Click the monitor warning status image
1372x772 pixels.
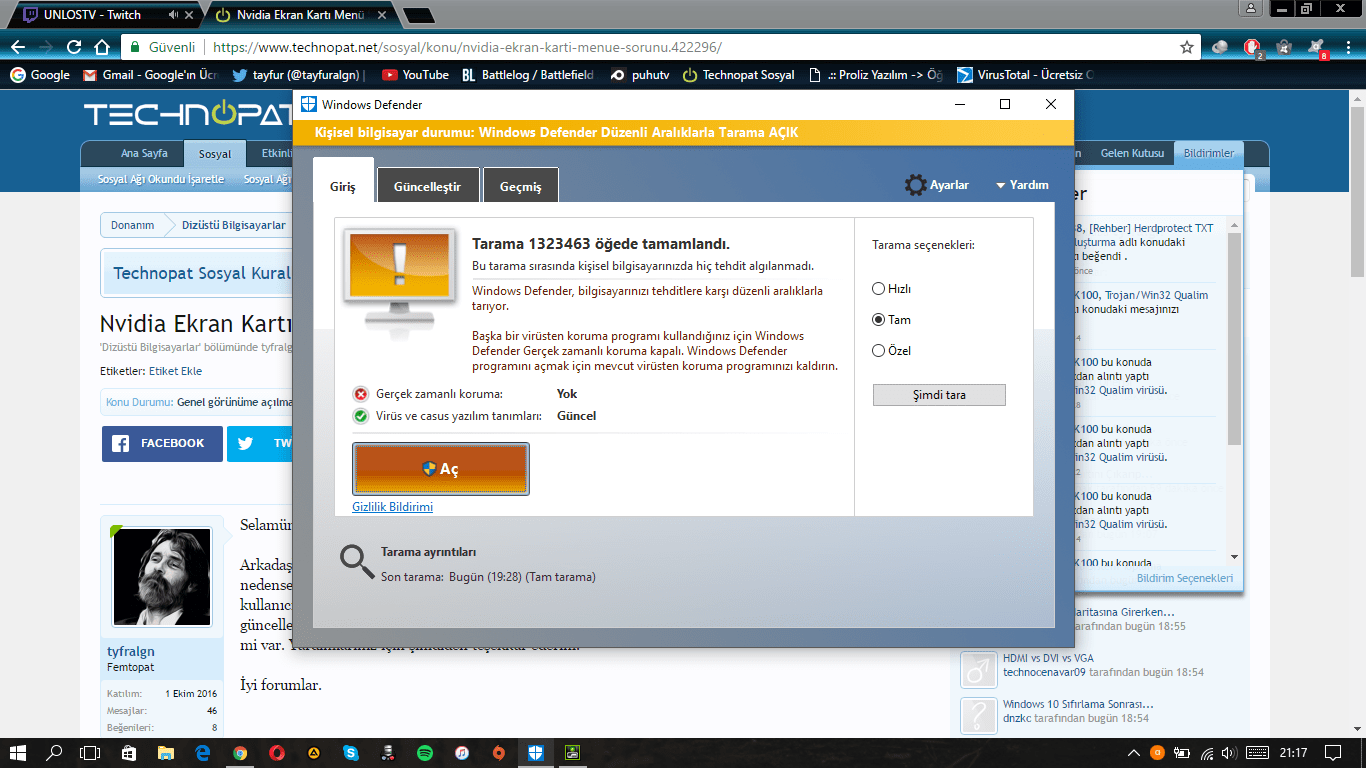[400, 284]
